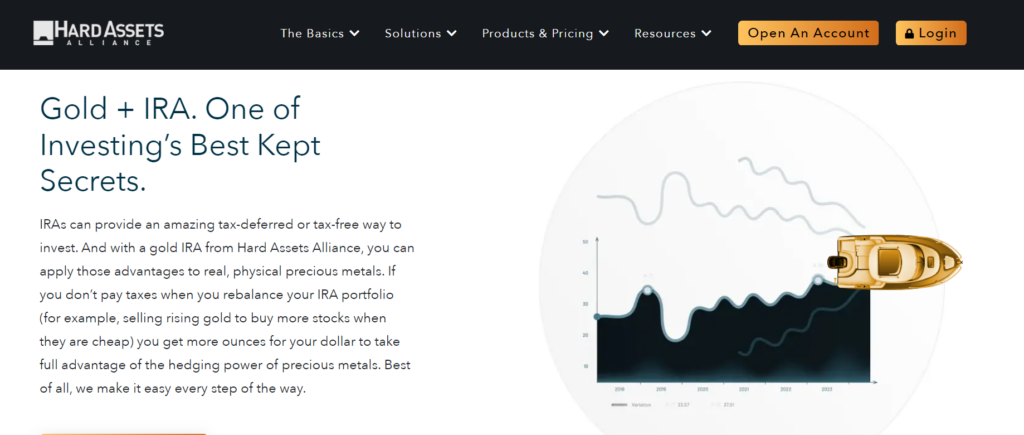Expand The Basics chevron arrow
Screen dimensions: 1024x435
[355, 33]
